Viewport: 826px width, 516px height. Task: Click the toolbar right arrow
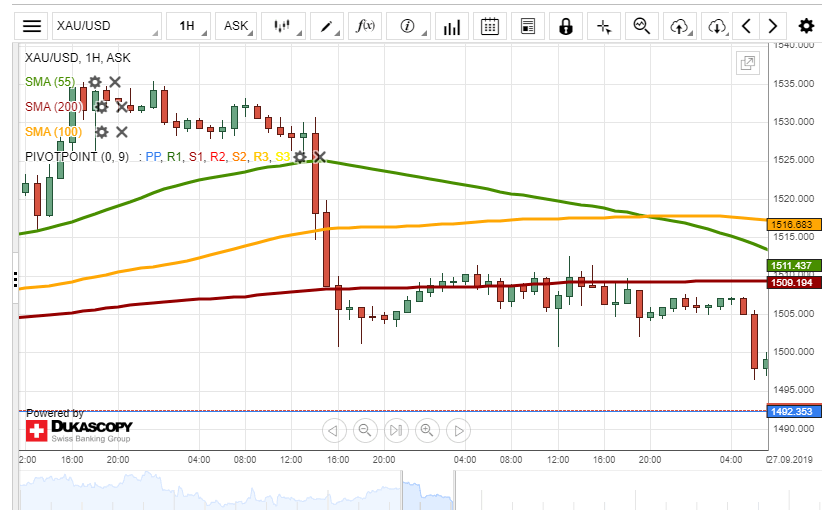772,26
